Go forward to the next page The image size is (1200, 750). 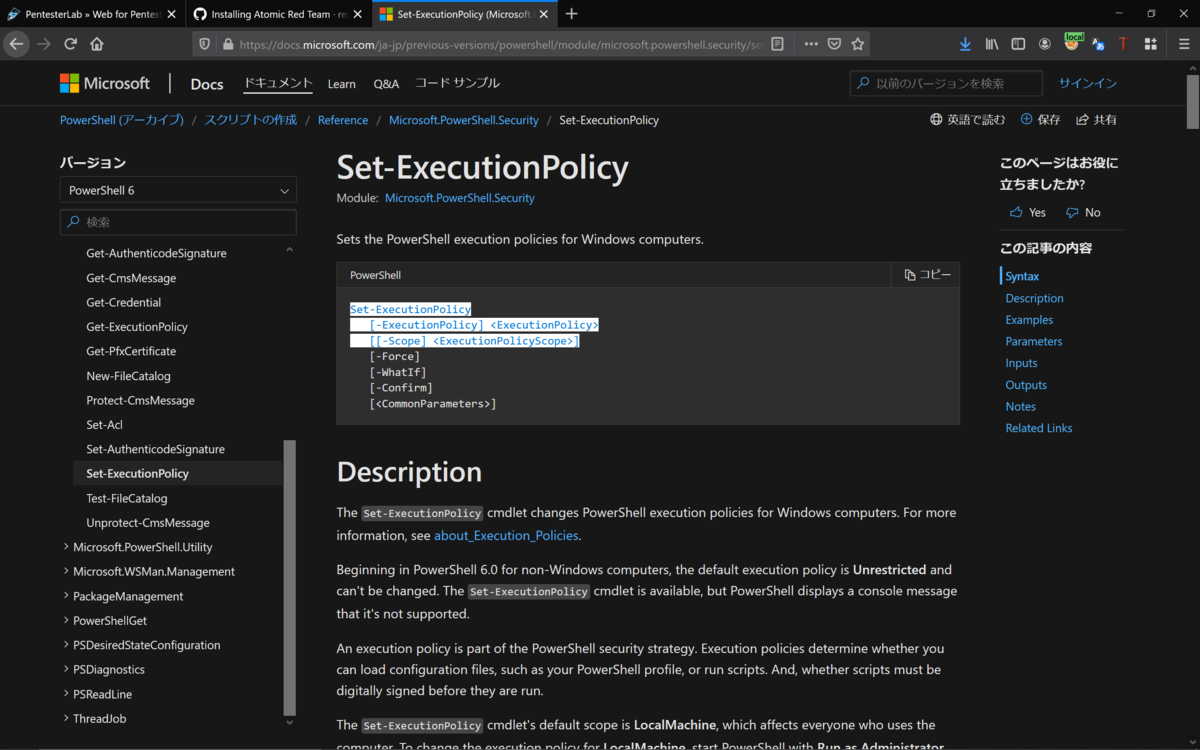tap(43, 44)
